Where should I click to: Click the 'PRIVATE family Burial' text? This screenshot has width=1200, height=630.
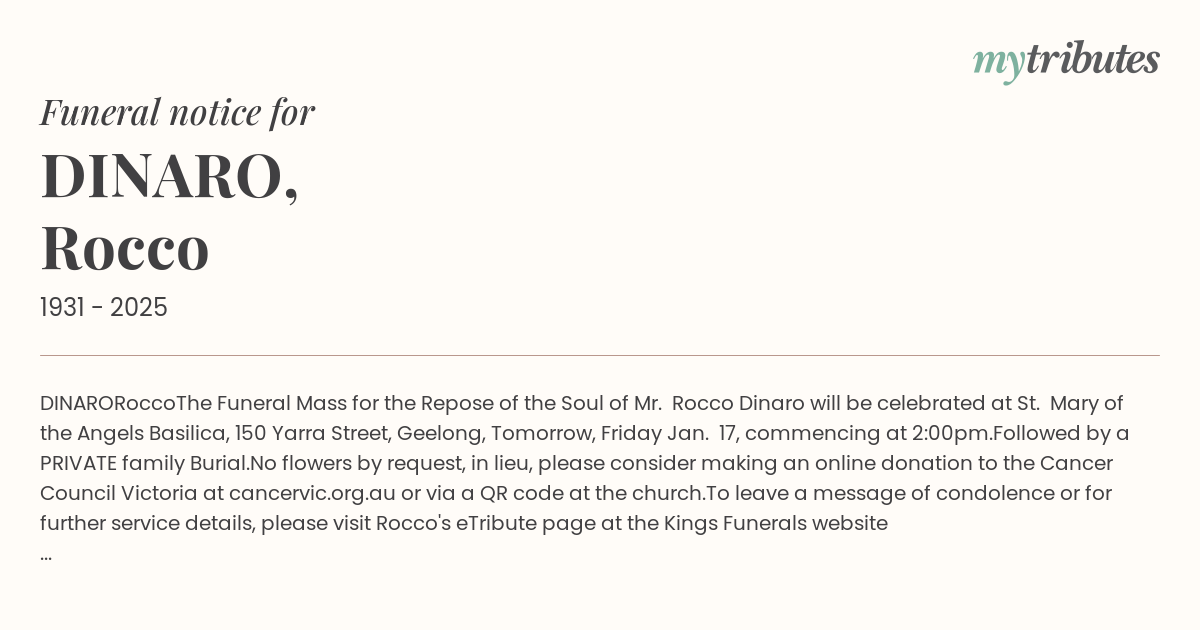pyautogui.click(x=143, y=463)
